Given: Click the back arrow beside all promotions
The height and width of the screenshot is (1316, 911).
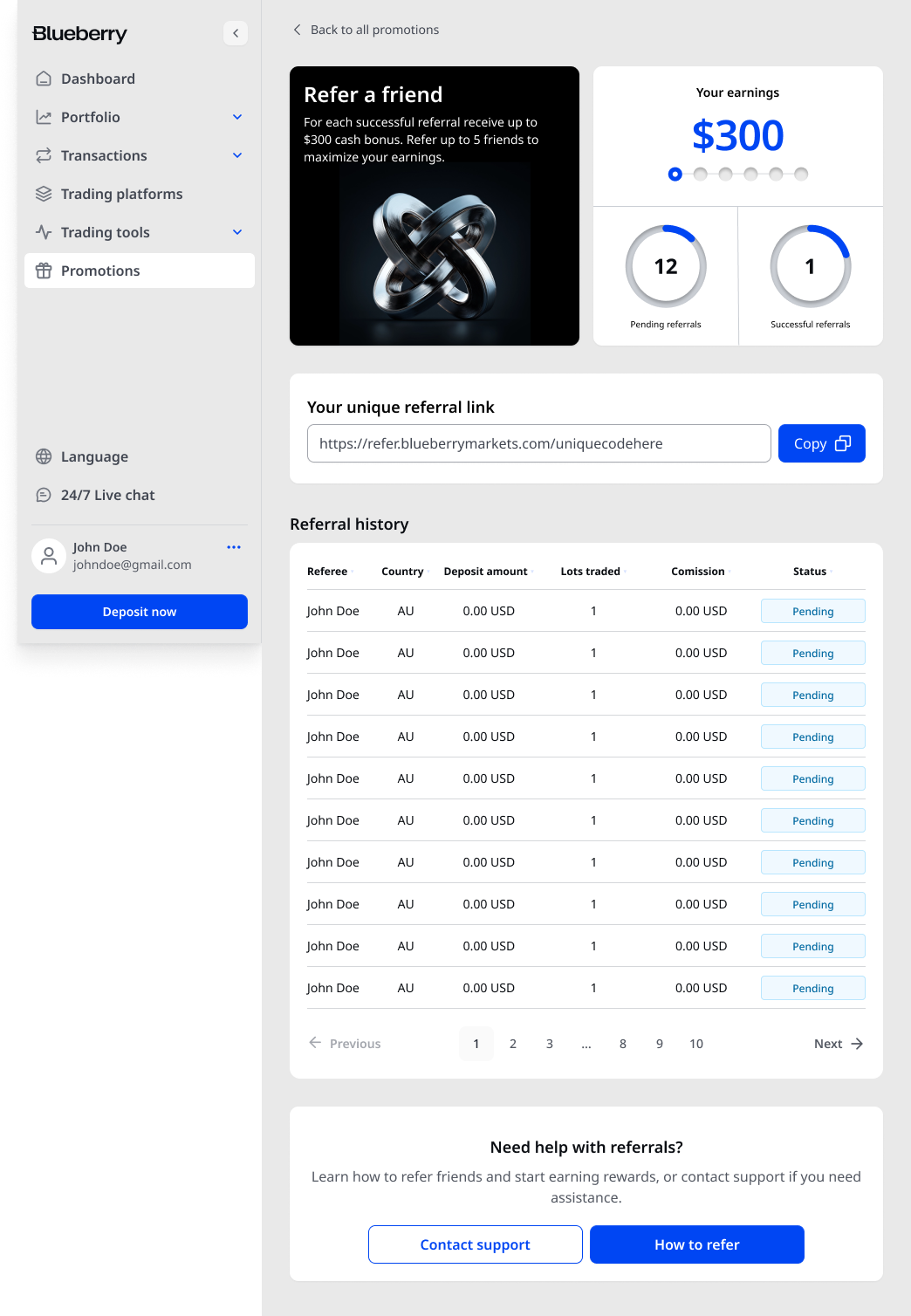Looking at the screenshot, I should 297,30.
